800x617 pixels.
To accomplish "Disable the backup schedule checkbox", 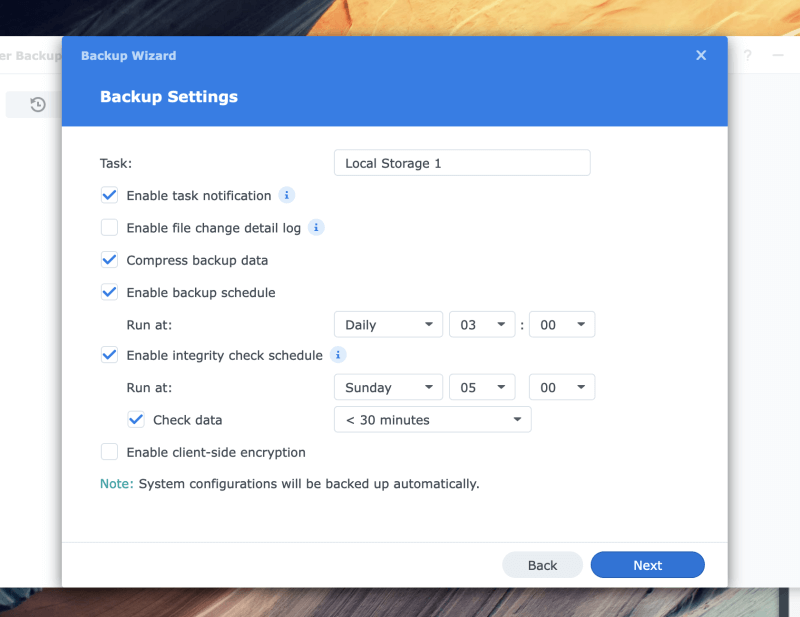I will pos(109,291).
